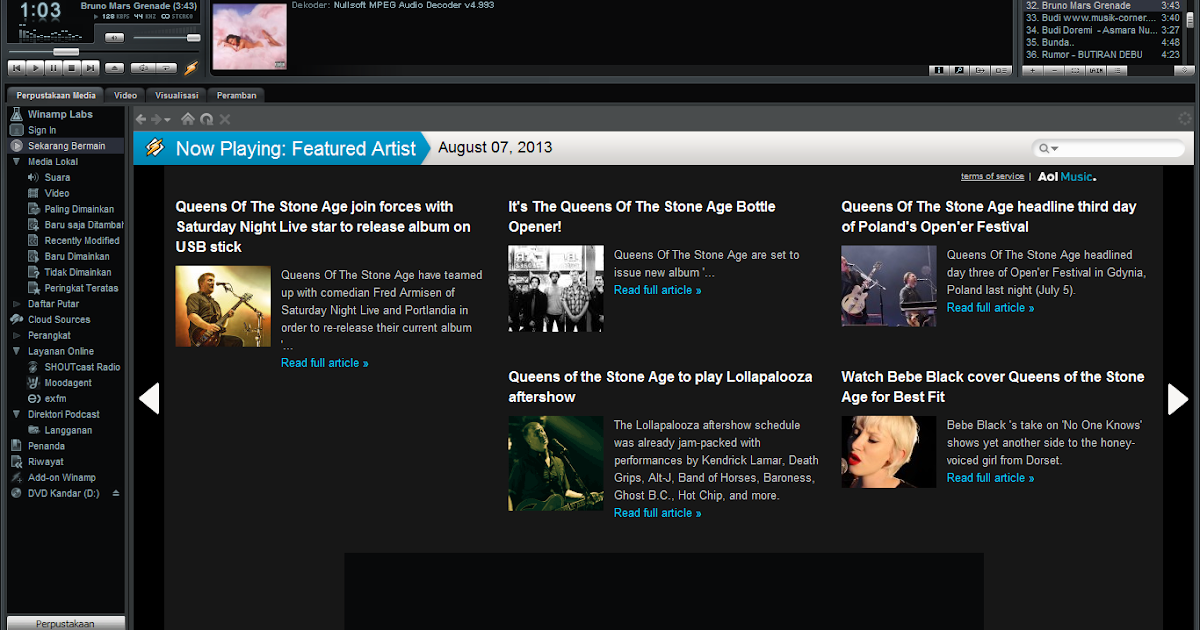The image size is (1200, 630).
Task: Select Sekarang Bermain in sidebar
Action: 66,146
